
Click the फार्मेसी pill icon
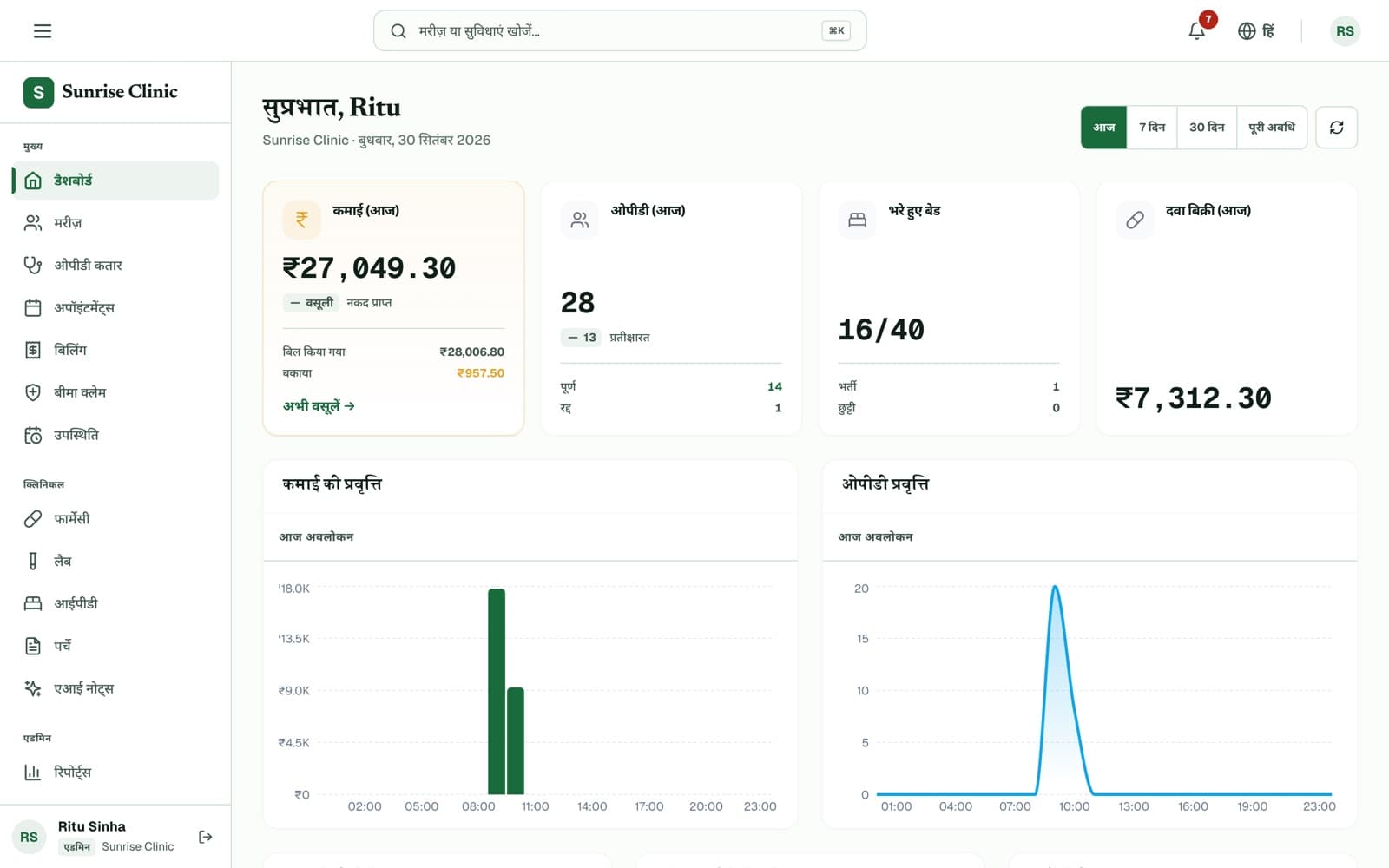click(33, 519)
